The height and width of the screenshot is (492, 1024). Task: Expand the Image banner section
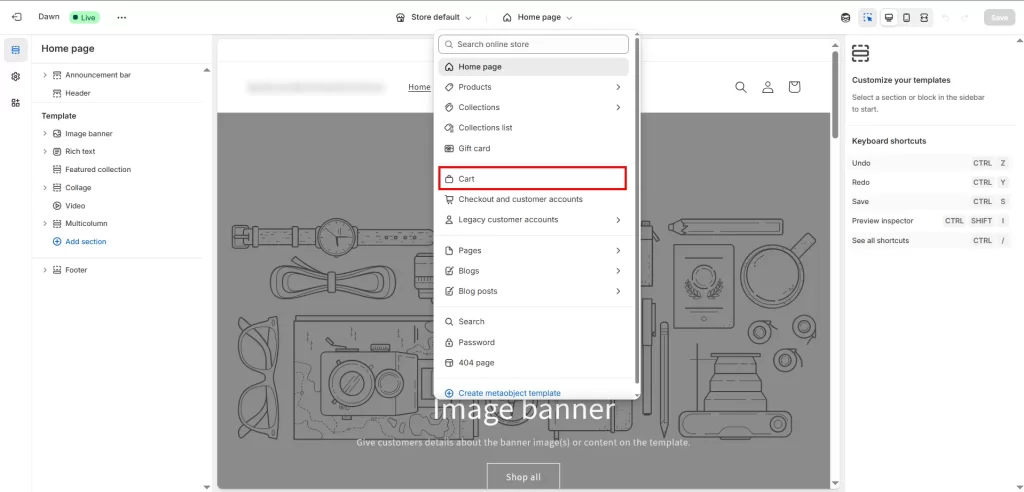pyautogui.click(x=45, y=133)
